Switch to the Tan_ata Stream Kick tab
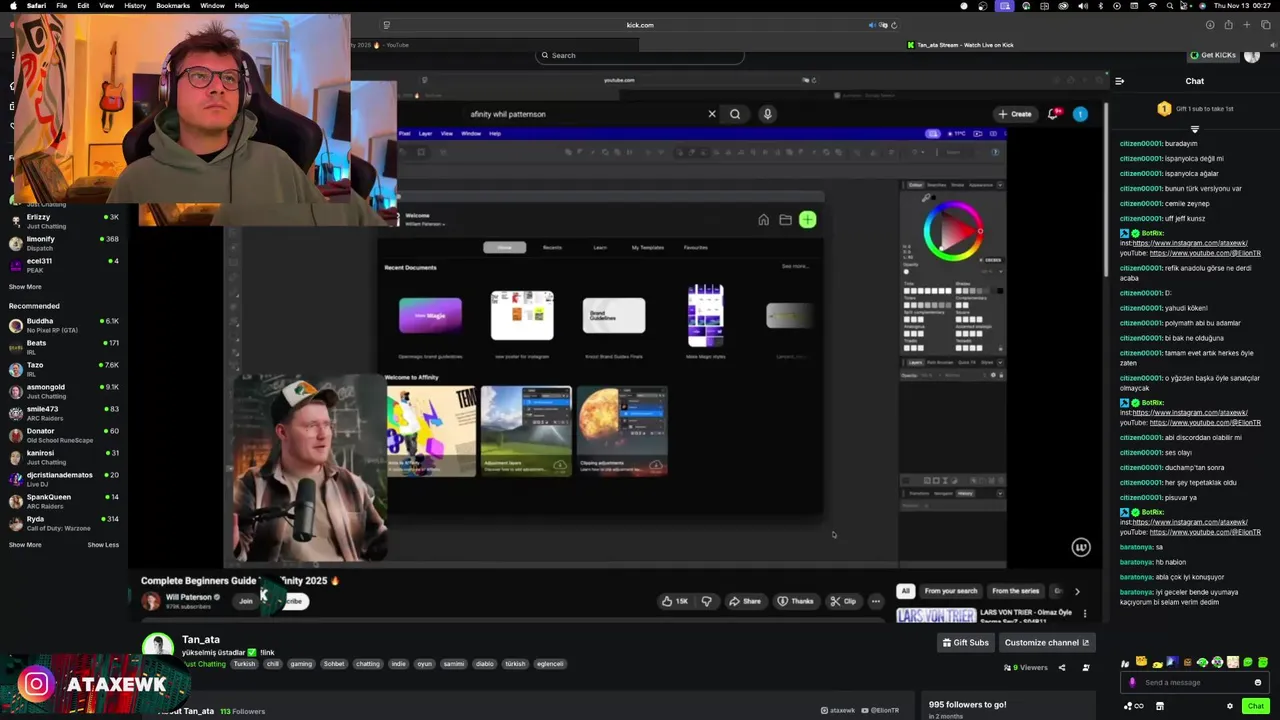Image resolution: width=1280 pixels, height=720 pixels. tap(960, 45)
